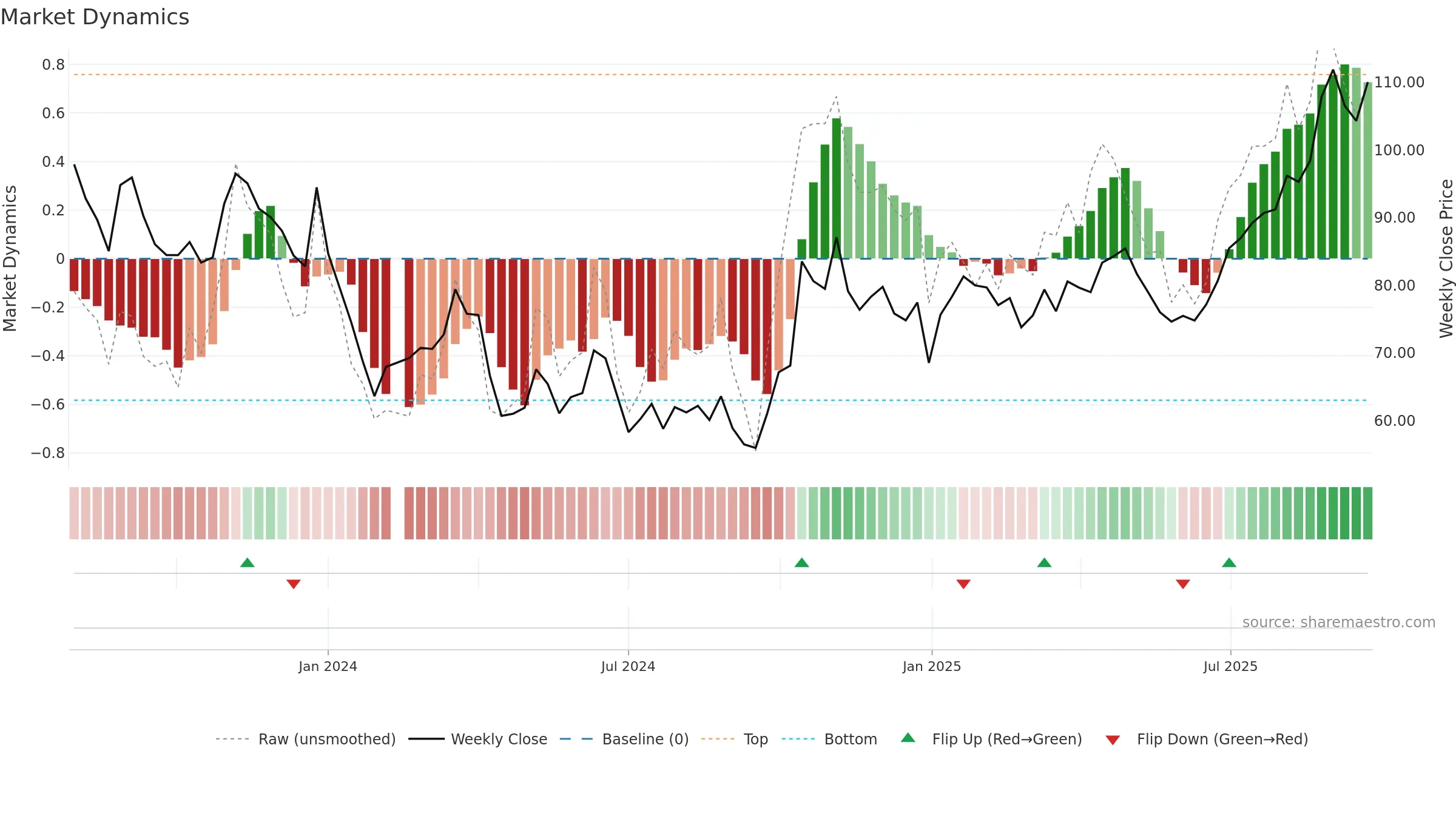Click the green flip-up marker at Jul 2025
Image resolution: width=1456 pixels, height=819 pixels.
pyautogui.click(x=1229, y=562)
